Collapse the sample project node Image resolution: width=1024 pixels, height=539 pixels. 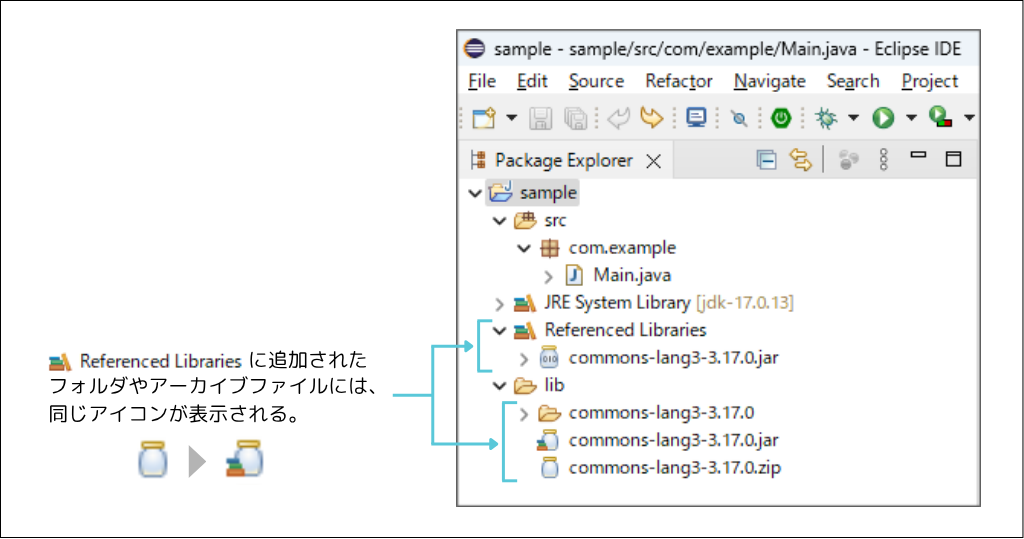(x=475, y=193)
